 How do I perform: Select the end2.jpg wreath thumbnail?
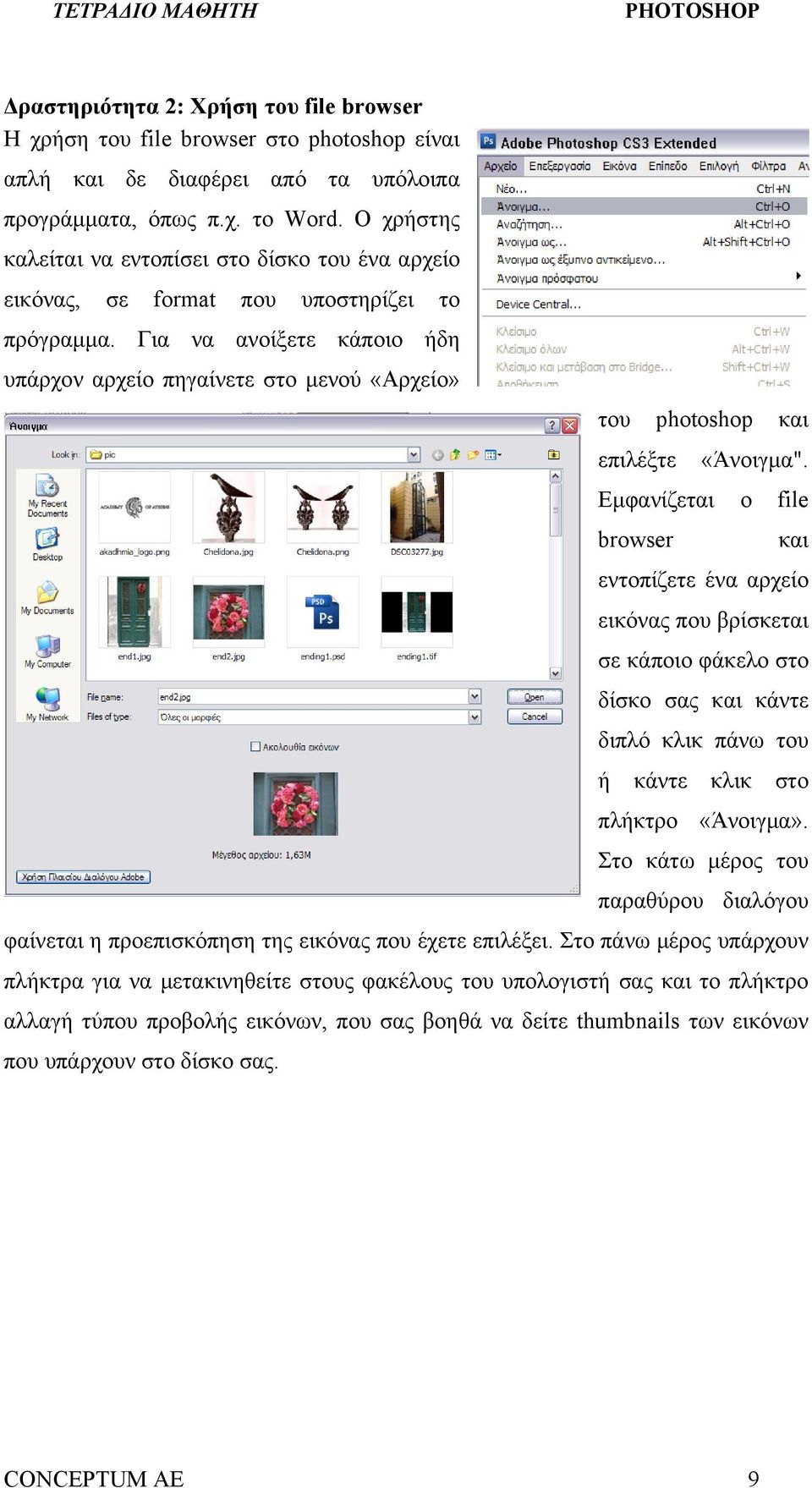pyautogui.click(x=228, y=612)
